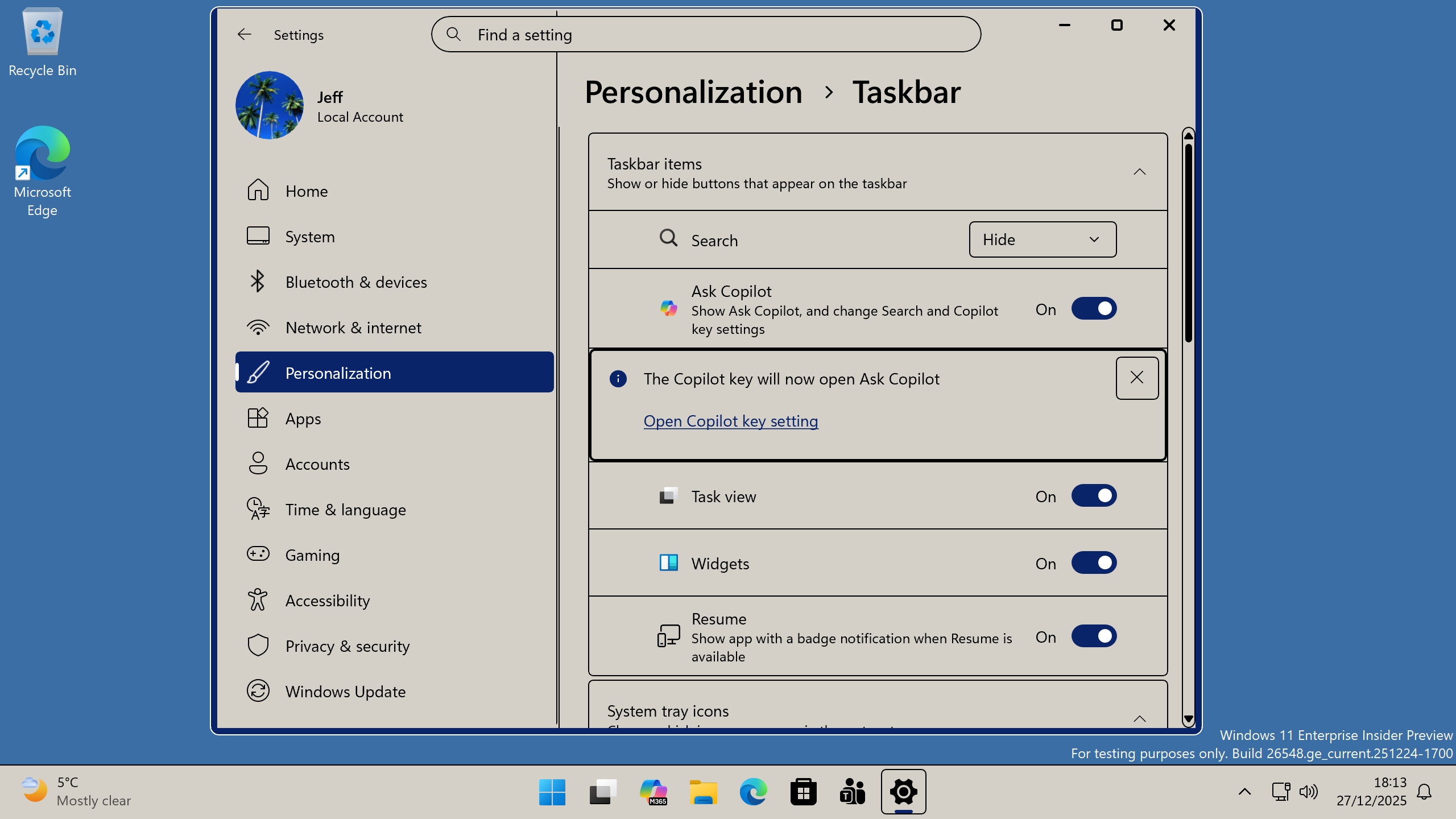Collapse the Taskbar items section
Screen dimensions: 1456x819
[x=1139, y=172]
